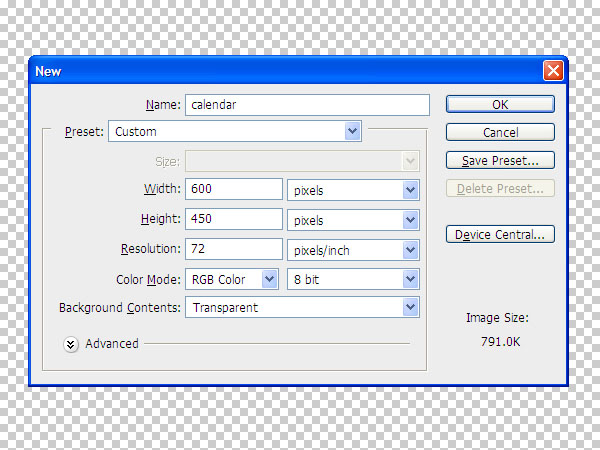Click the Width value field showing 600

tap(234, 189)
